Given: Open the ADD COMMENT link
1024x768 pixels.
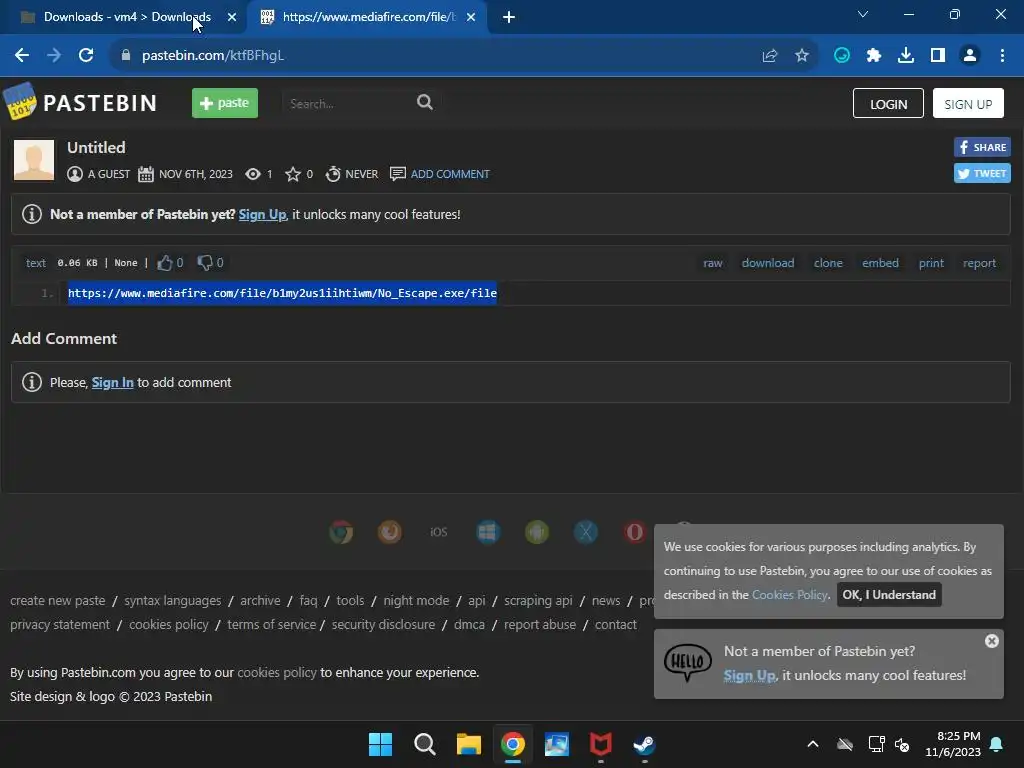Looking at the screenshot, I should (x=450, y=174).
